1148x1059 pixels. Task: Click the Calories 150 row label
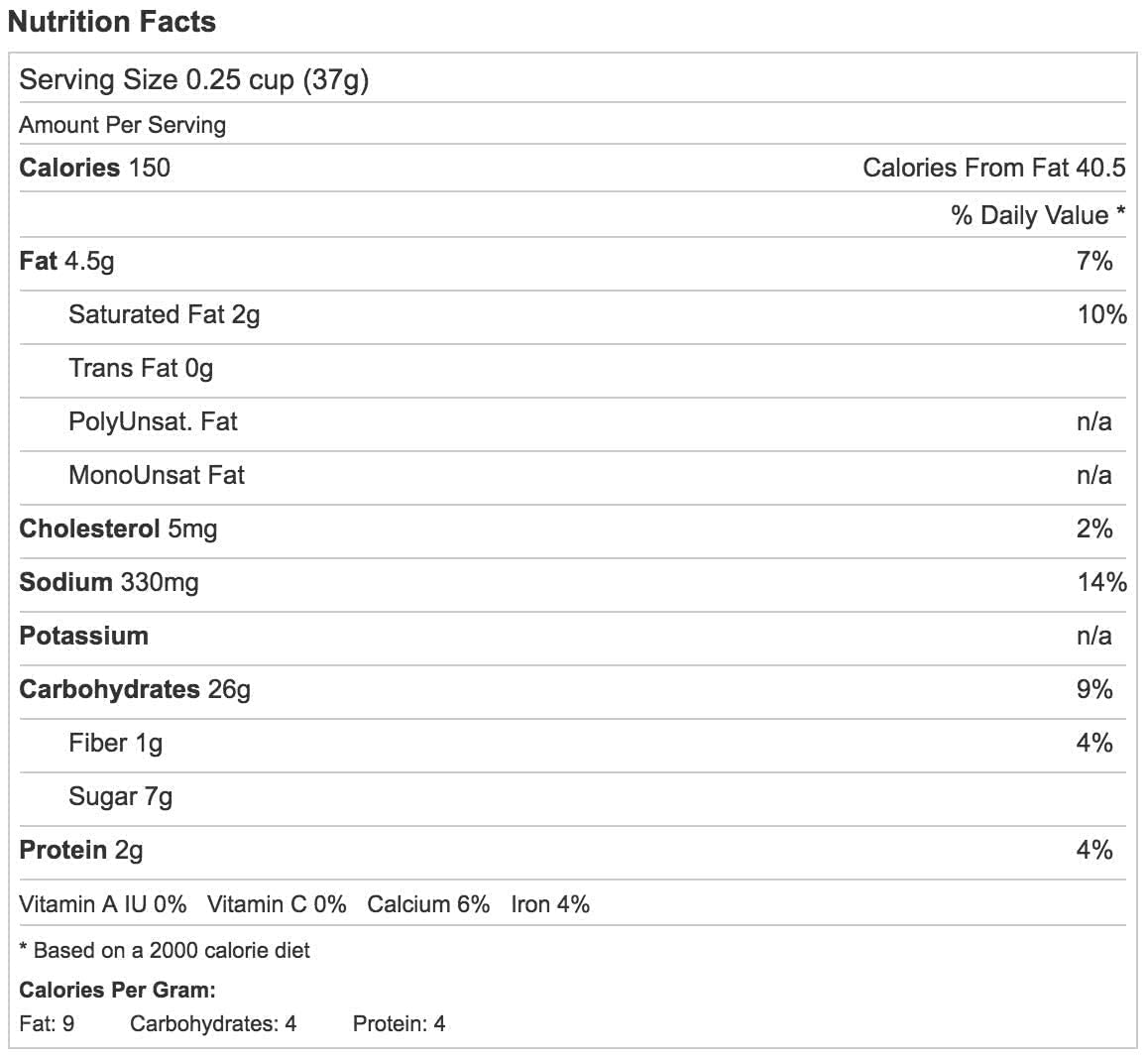94,168
